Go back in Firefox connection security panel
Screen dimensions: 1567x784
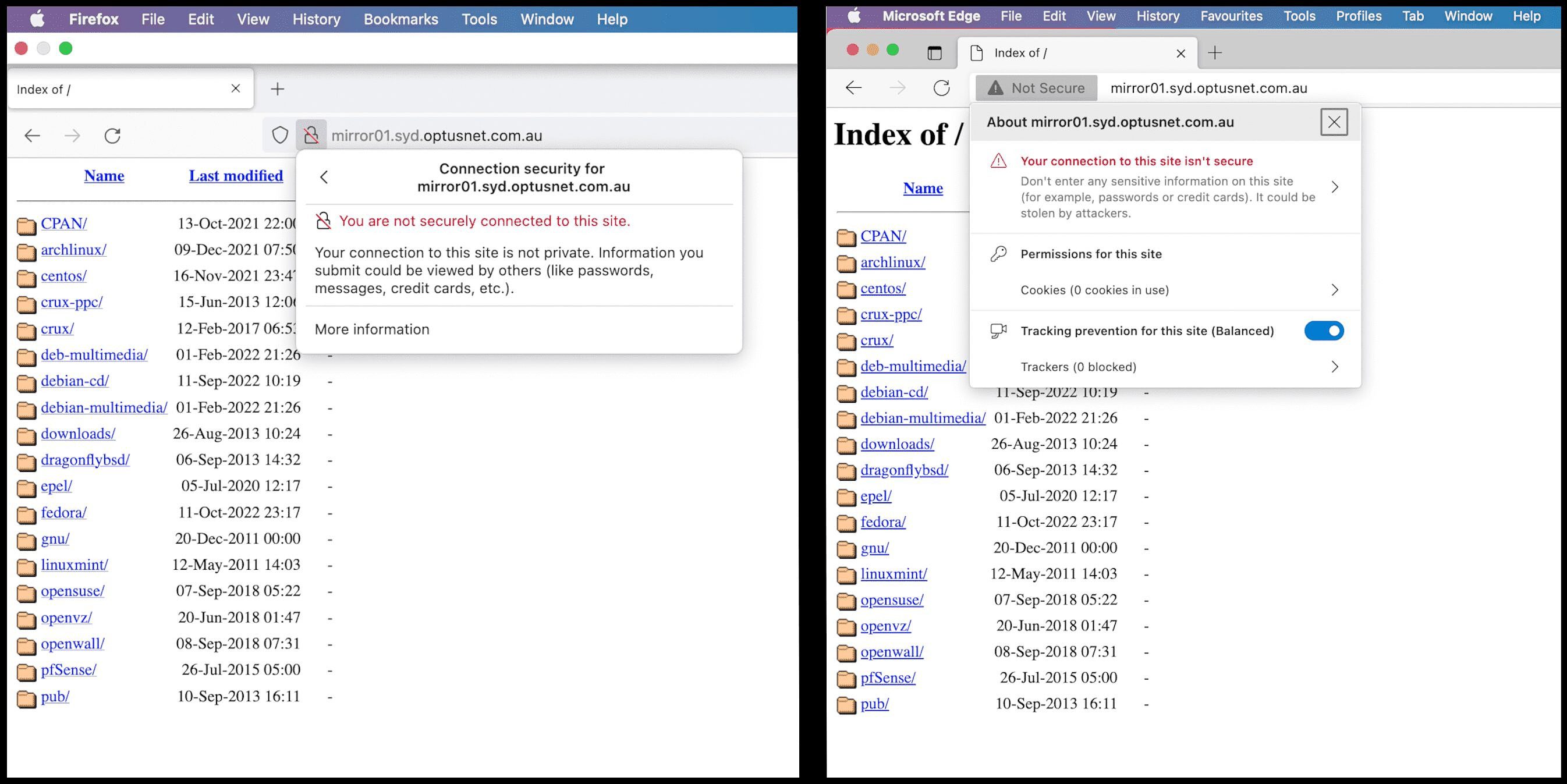point(324,177)
